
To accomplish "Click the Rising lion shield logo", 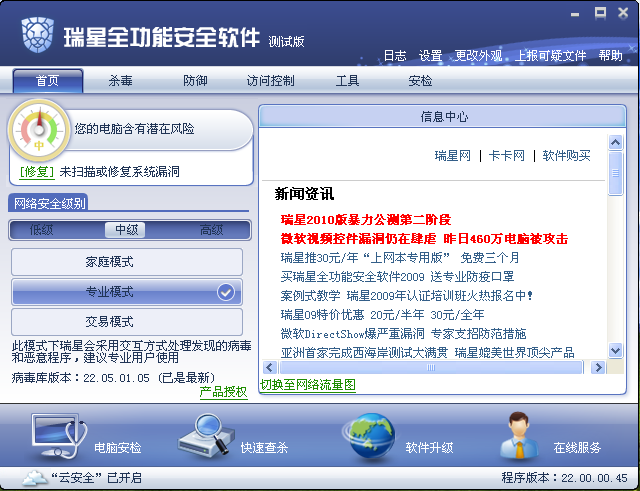I will click(x=38, y=34).
